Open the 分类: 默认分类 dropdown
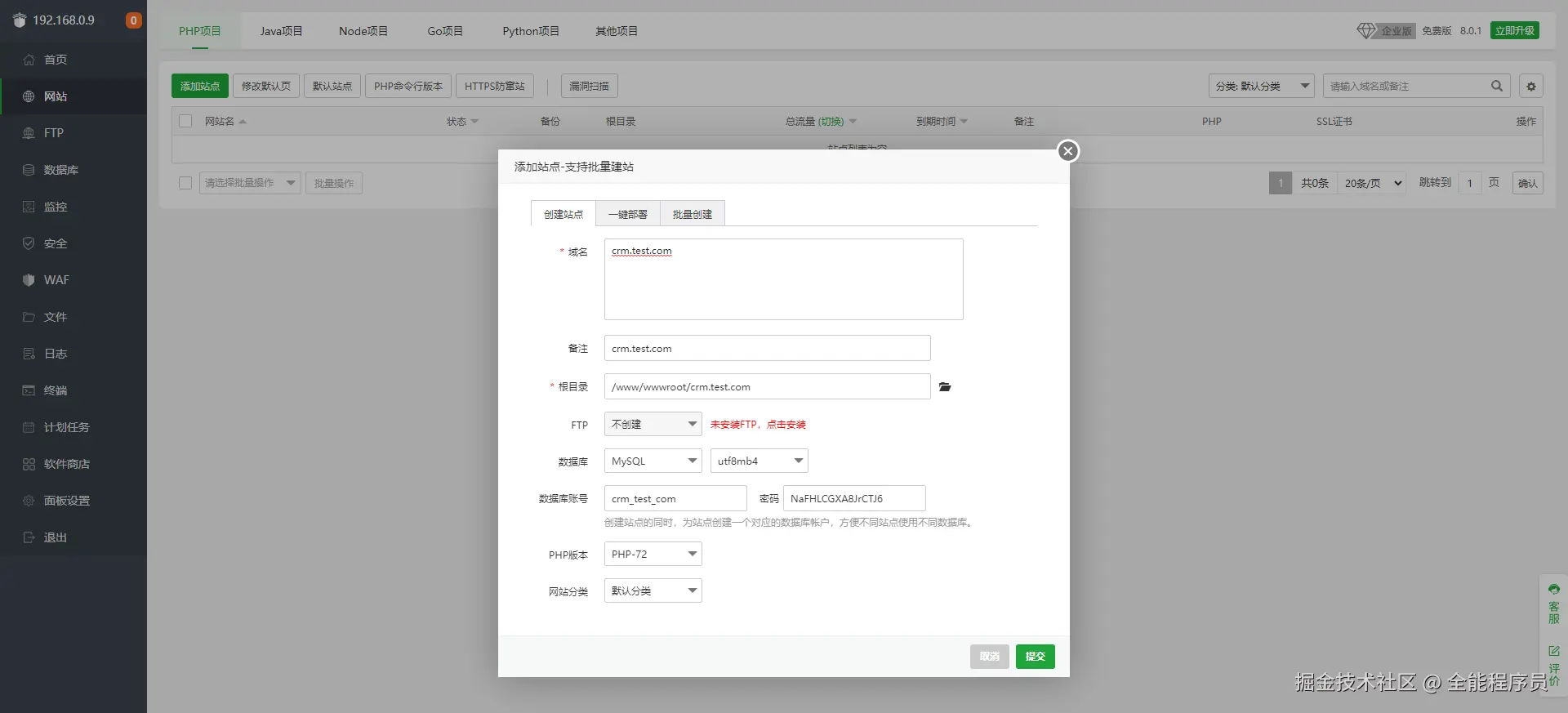Viewport: 1568px width, 713px height. pos(1261,86)
